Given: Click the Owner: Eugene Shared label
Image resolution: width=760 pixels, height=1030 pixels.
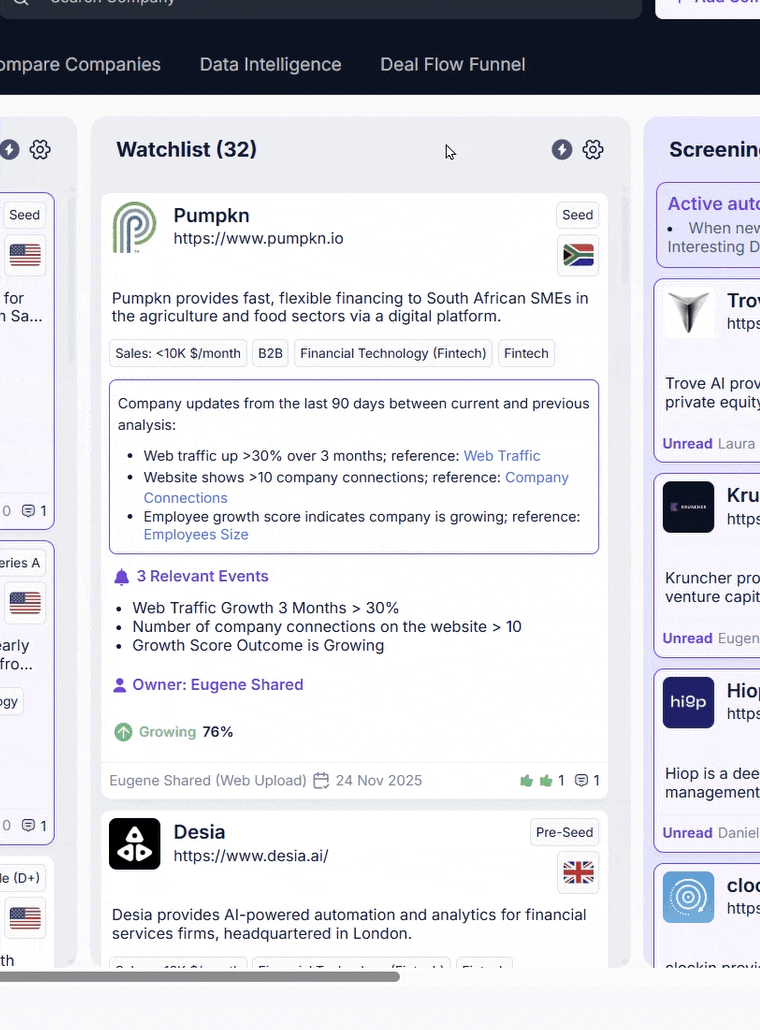Looking at the screenshot, I should click(218, 684).
